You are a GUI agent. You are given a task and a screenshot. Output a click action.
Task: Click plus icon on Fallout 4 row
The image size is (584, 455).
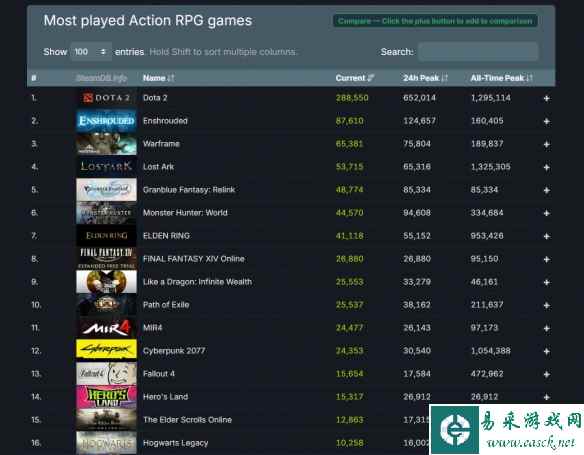pyautogui.click(x=546, y=374)
